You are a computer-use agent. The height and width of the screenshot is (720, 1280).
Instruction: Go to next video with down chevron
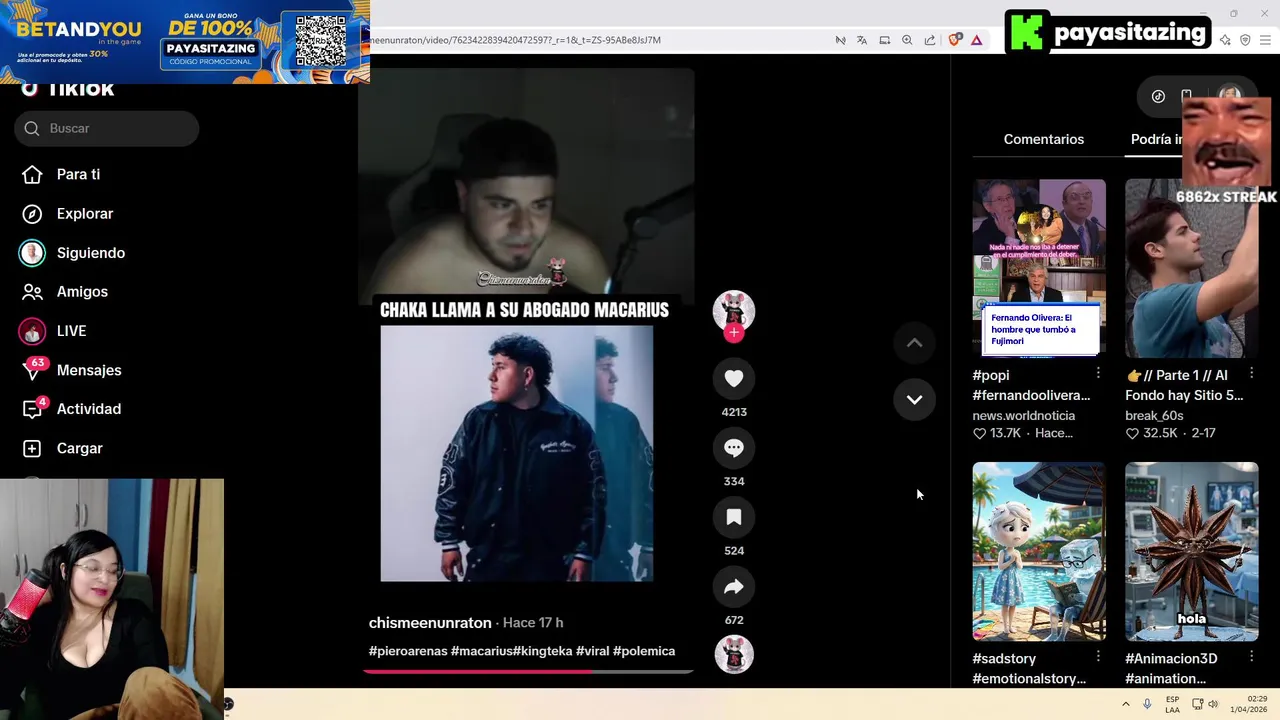click(x=914, y=399)
